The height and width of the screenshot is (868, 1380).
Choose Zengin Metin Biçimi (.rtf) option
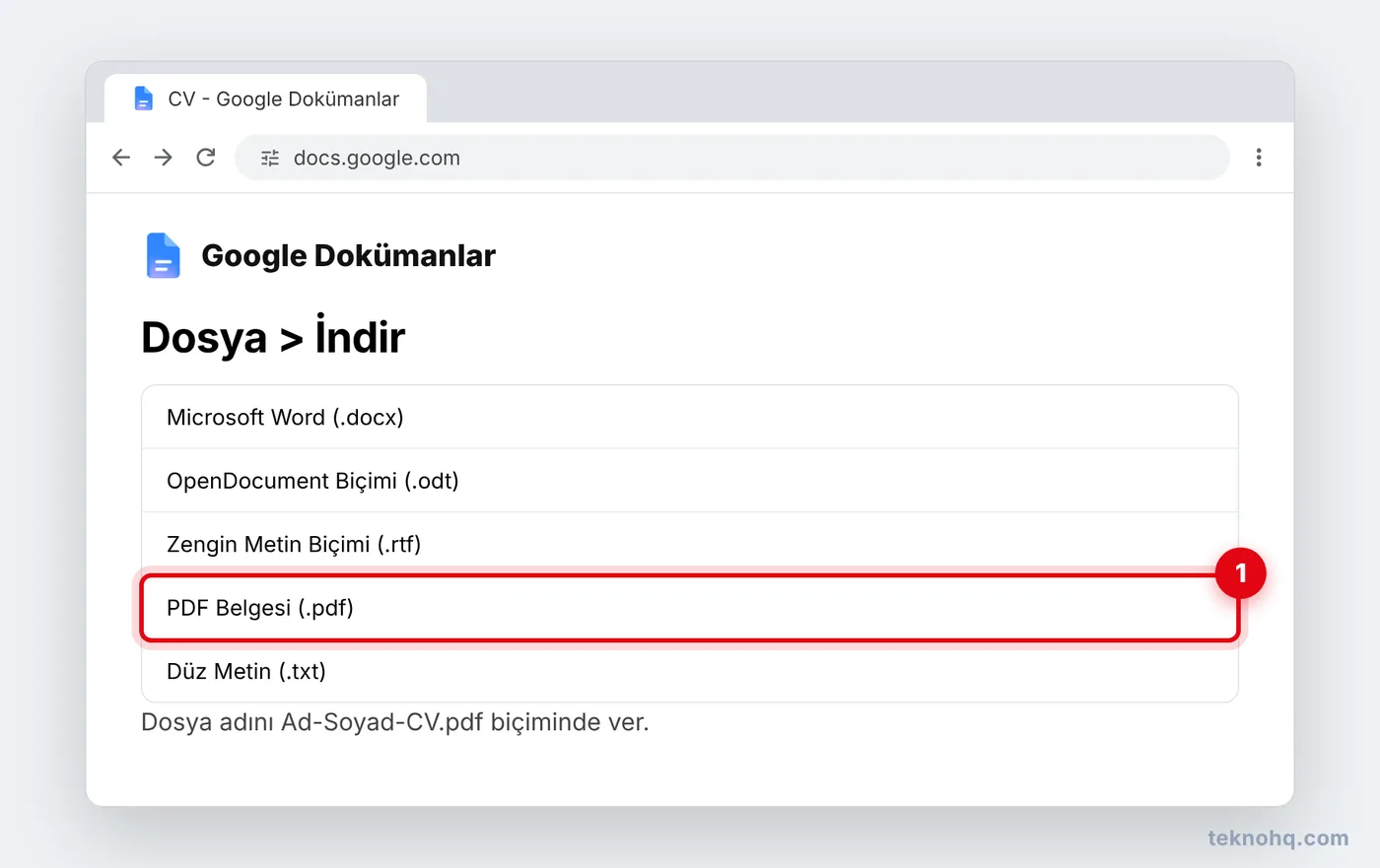[x=690, y=544]
